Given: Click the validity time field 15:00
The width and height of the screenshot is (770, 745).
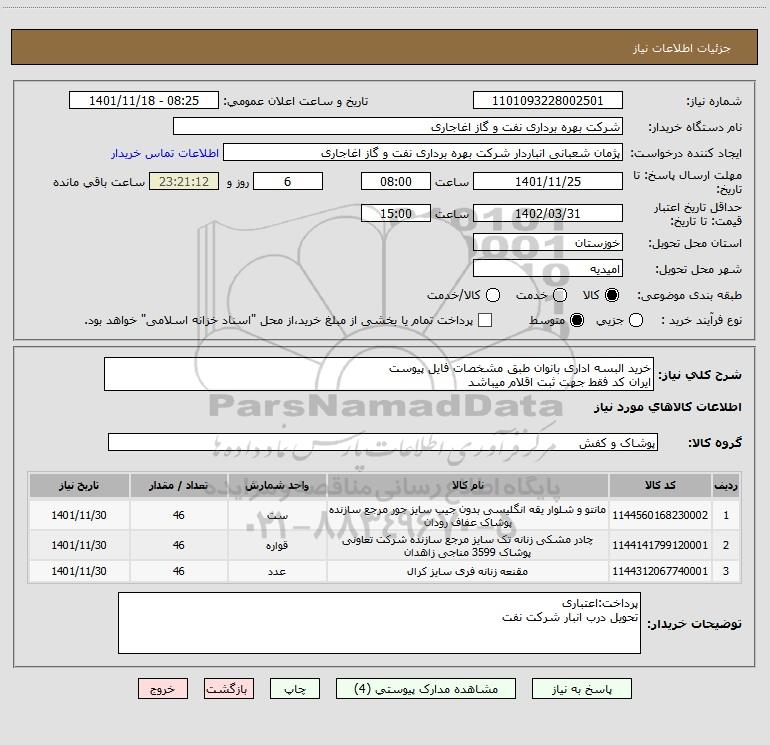Looking at the screenshot, I should point(396,213).
